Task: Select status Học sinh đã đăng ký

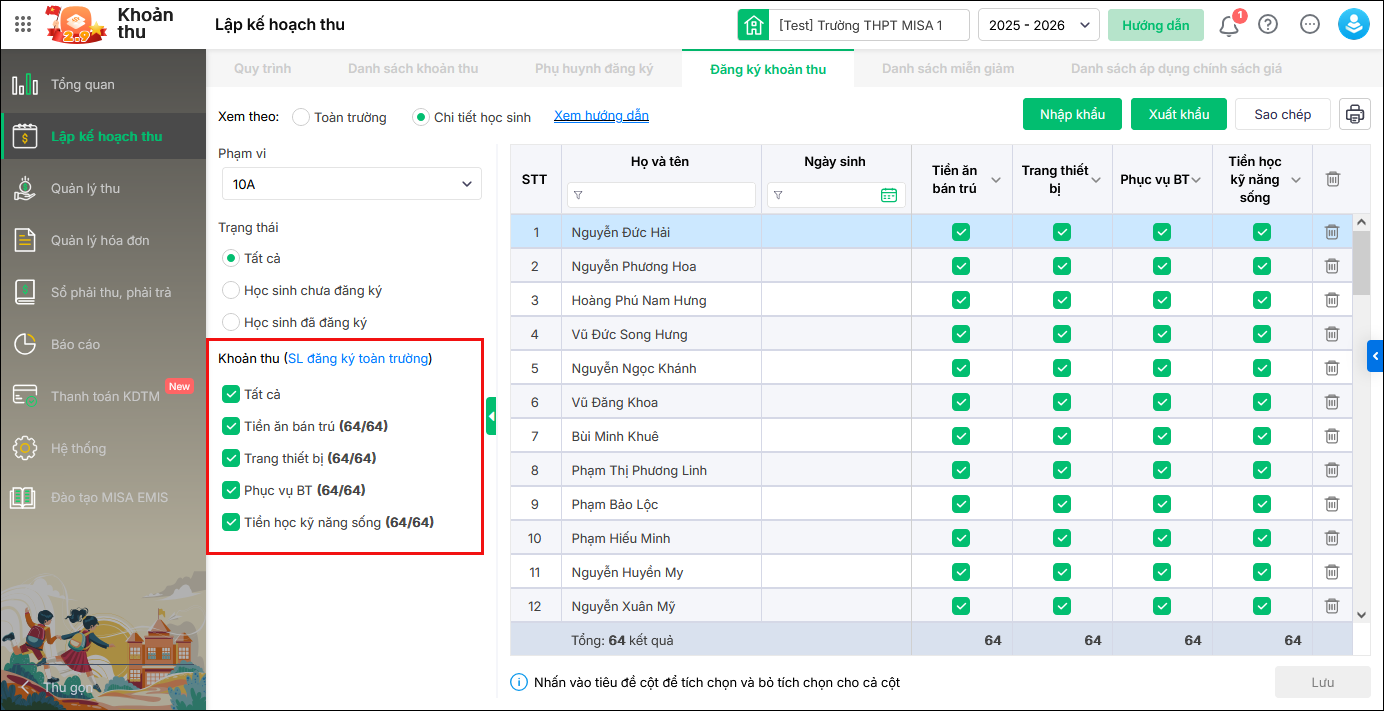Action: [231, 322]
